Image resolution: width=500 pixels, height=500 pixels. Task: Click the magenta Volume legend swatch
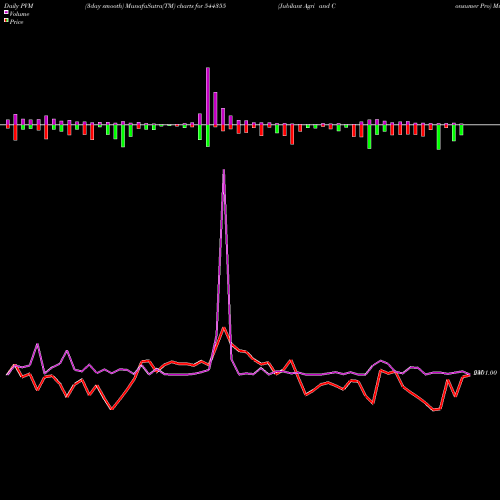tap(6, 12)
